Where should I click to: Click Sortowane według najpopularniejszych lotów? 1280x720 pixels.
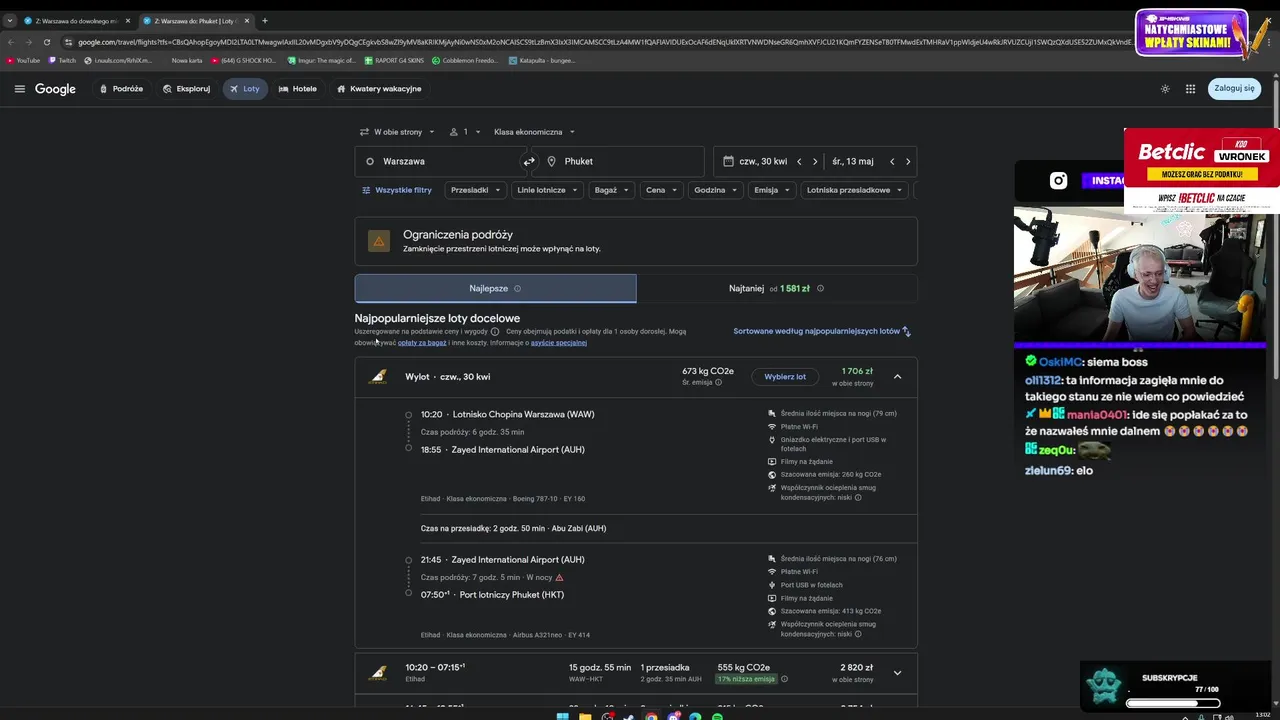(822, 331)
